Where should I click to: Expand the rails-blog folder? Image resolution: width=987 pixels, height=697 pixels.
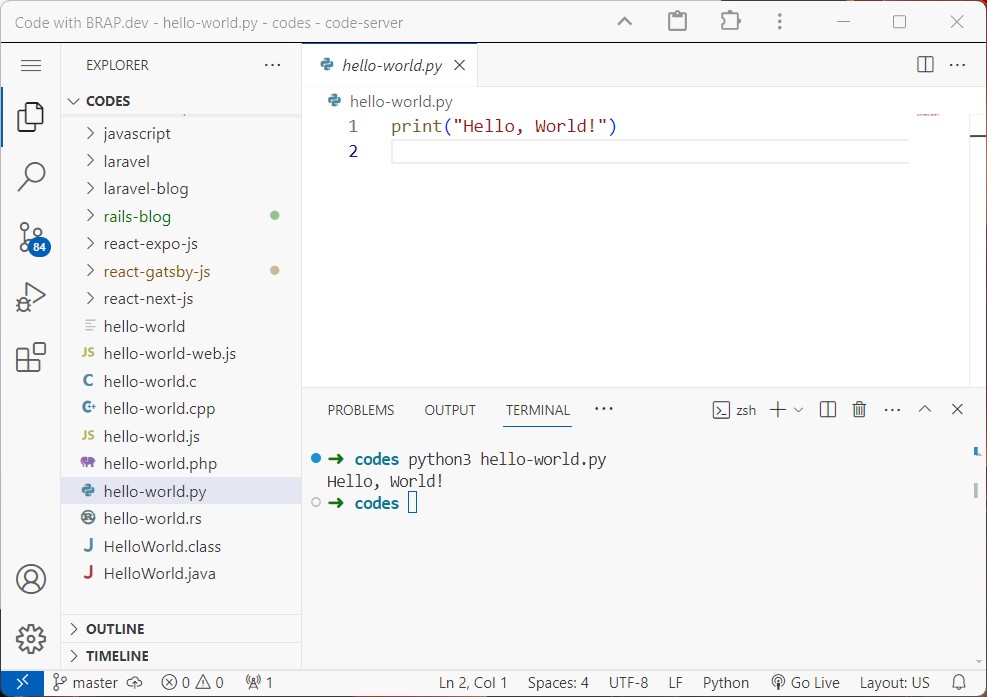[137, 216]
